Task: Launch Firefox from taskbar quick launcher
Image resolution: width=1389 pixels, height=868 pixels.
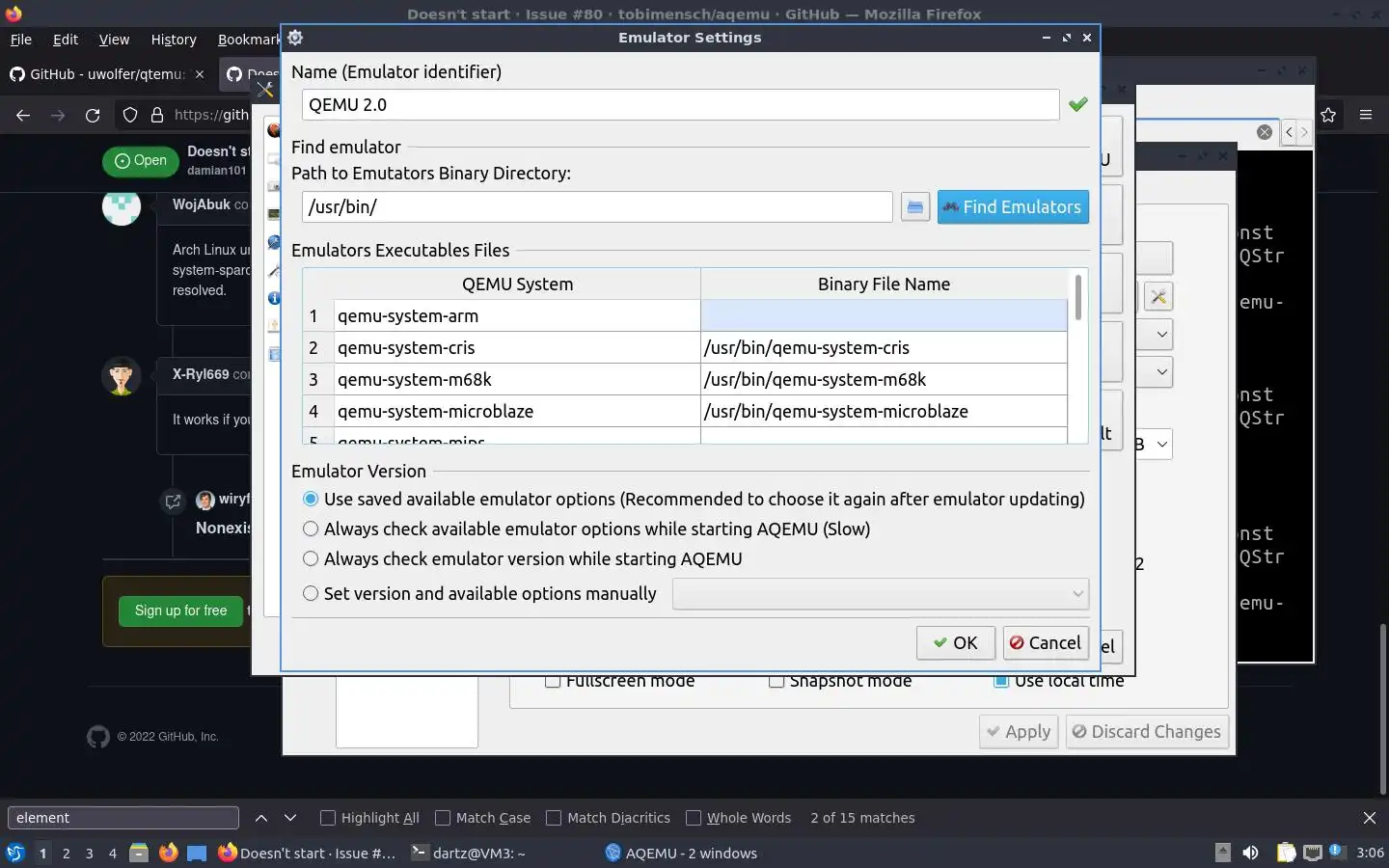Action: click(x=168, y=853)
